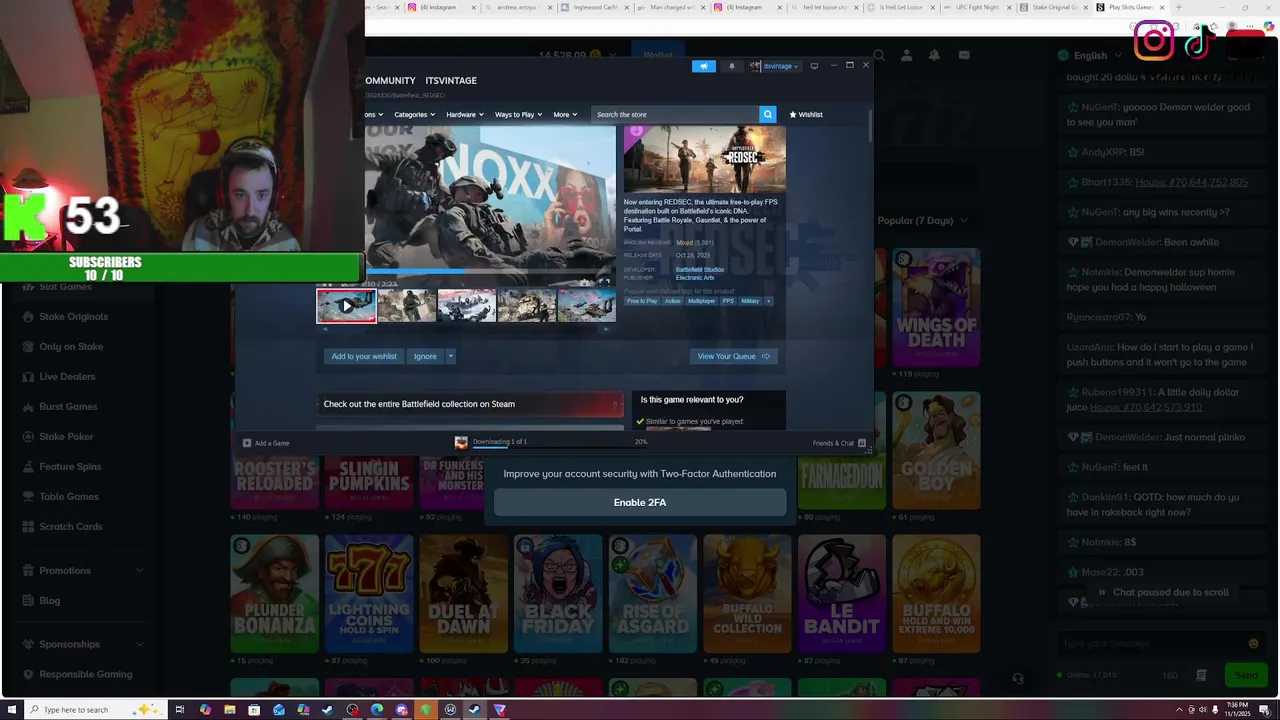
Task: Click Chat paused due to scroll notice
Action: pos(1163,592)
